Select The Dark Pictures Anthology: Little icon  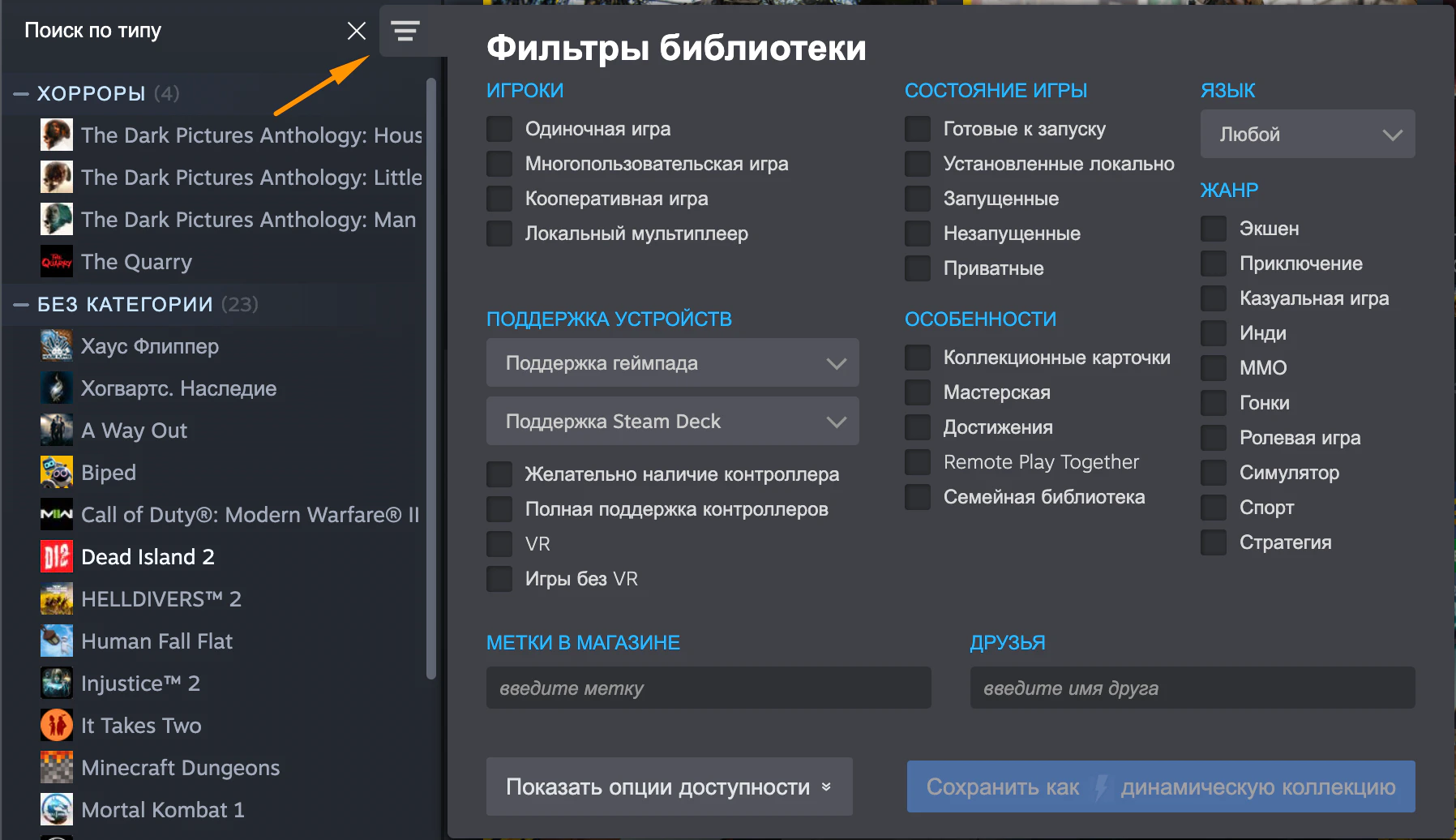coord(57,177)
